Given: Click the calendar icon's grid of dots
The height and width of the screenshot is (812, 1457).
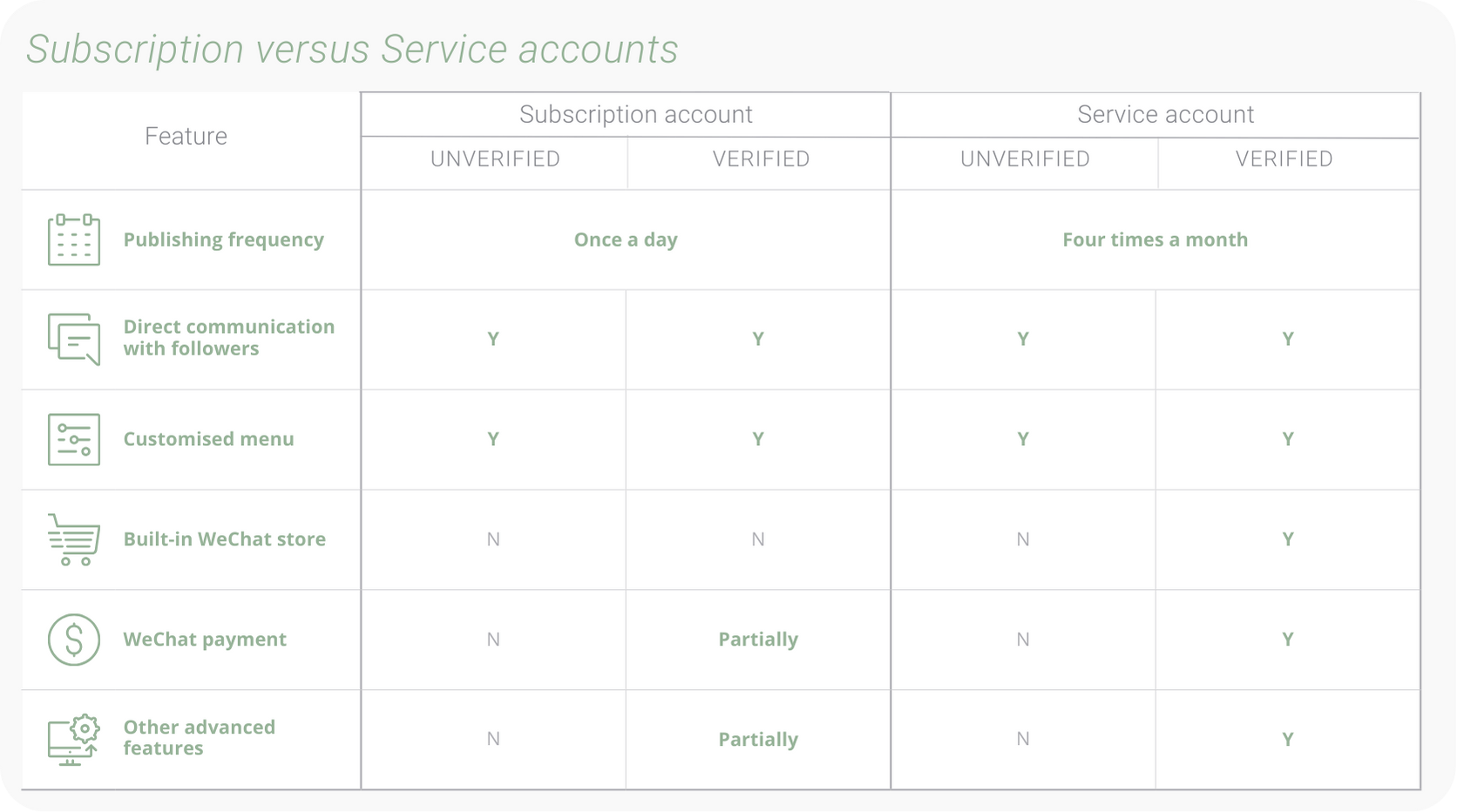Looking at the screenshot, I should 74,247.
